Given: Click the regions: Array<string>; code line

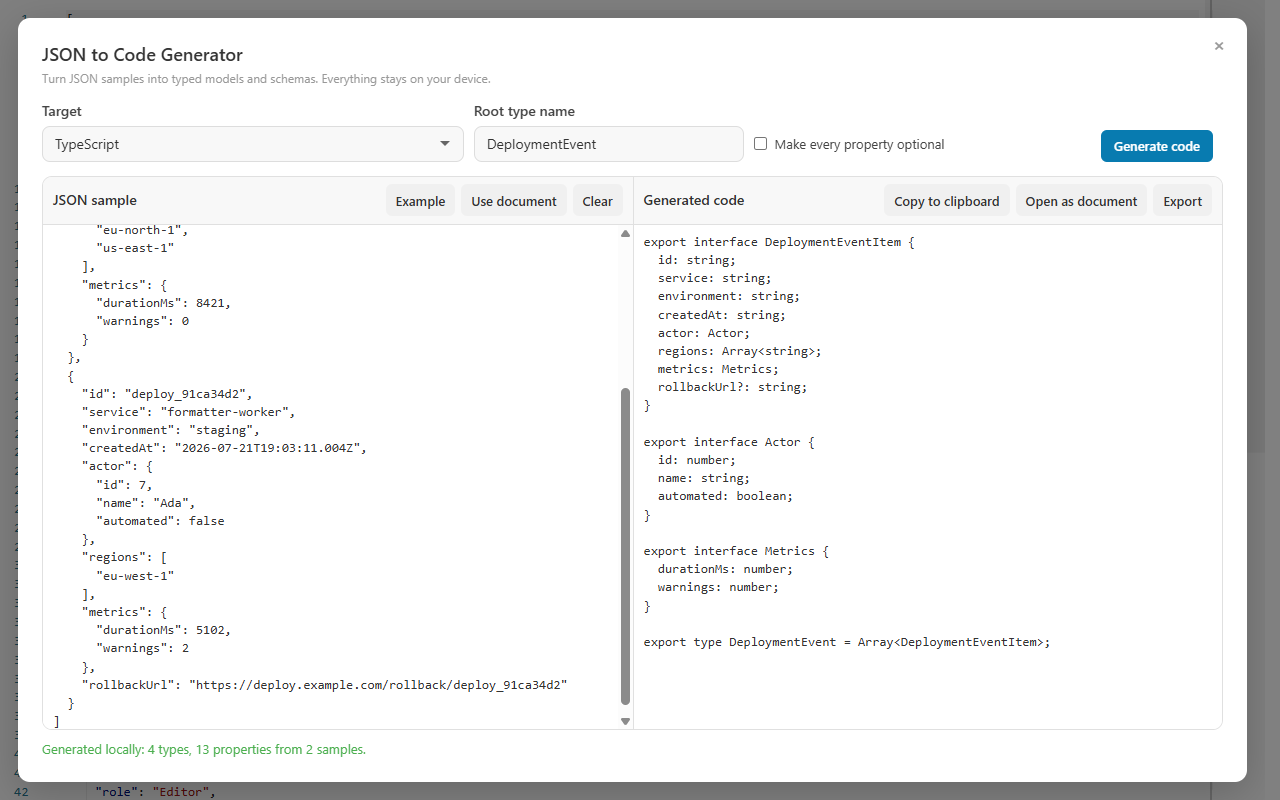Looking at the screenshot, I should pyautogui.click(x=740, y=351).
